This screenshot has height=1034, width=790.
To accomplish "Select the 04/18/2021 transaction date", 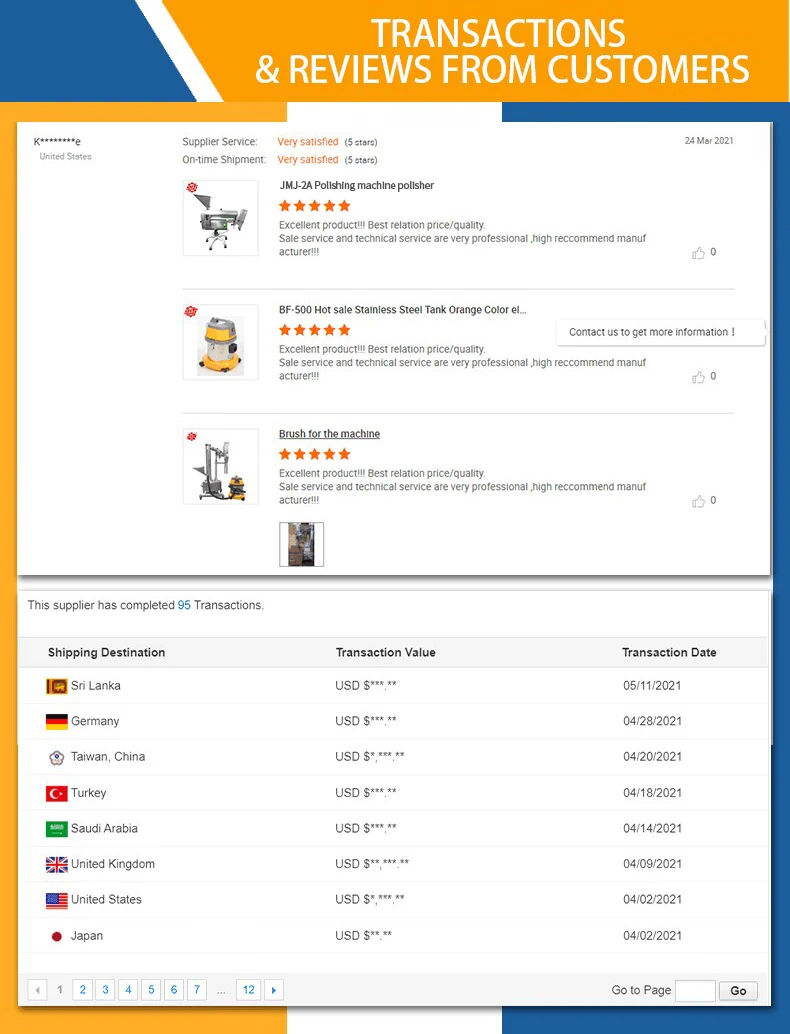I will (x=652, y=793).
